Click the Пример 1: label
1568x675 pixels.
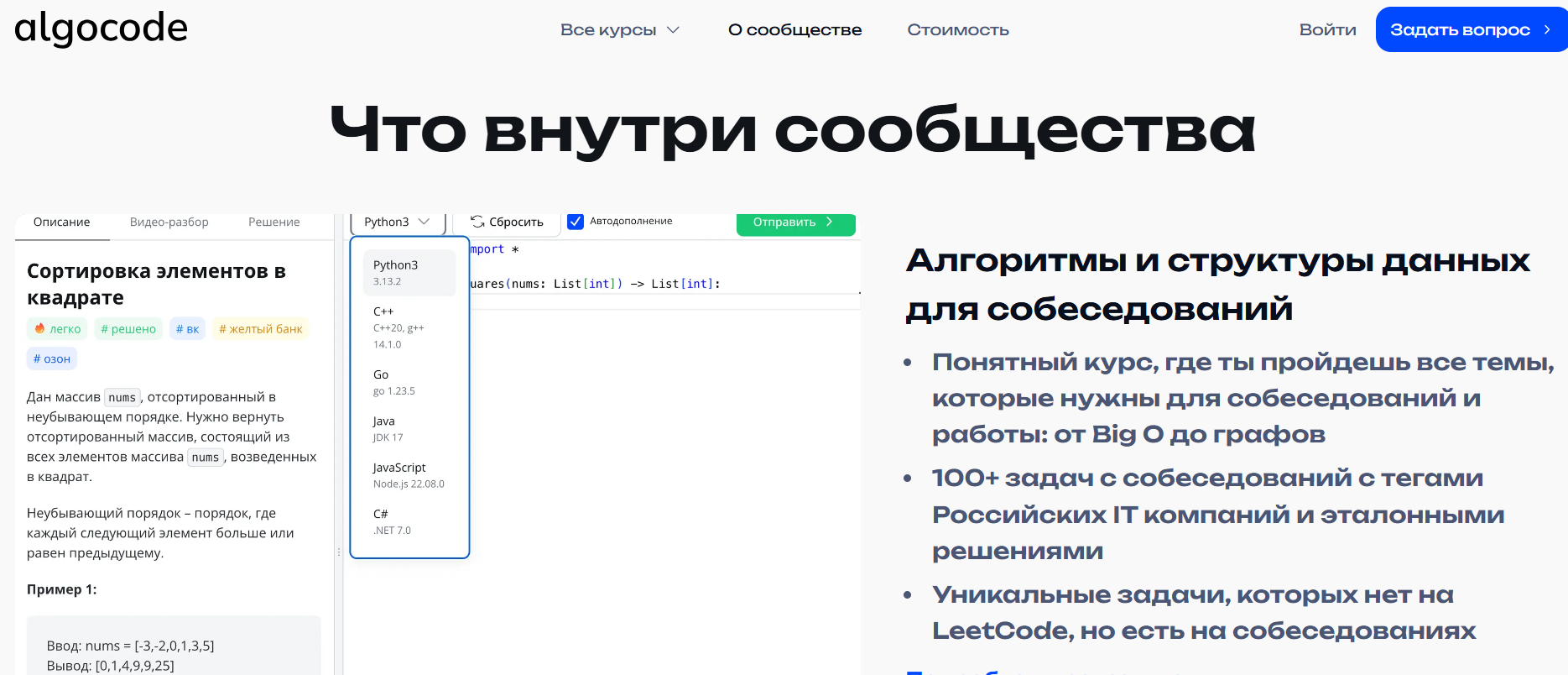61,589
